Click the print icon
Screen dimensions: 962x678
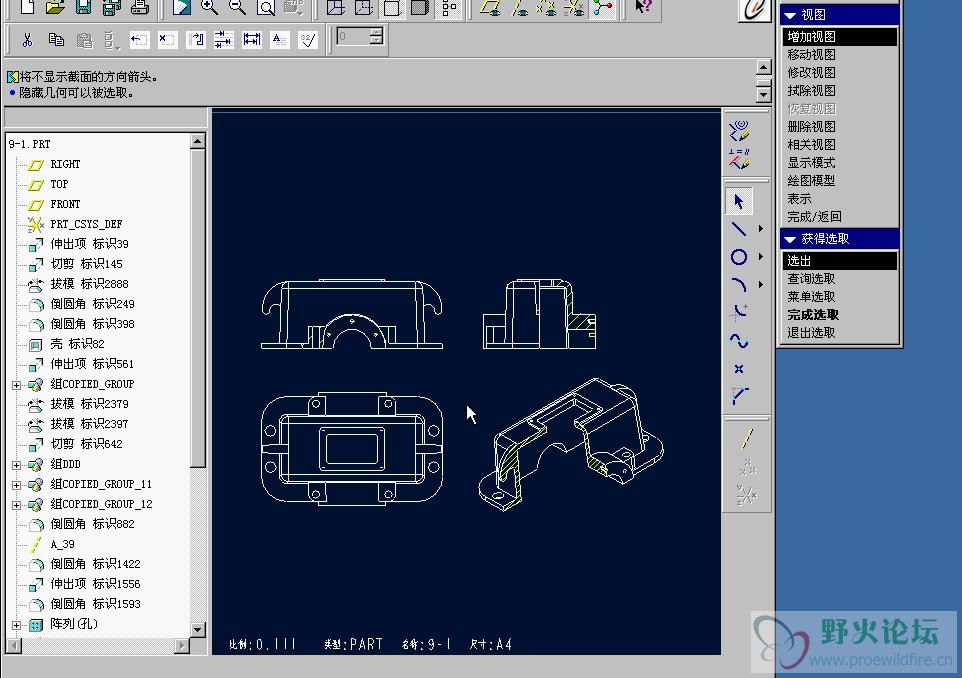[140, 7]
